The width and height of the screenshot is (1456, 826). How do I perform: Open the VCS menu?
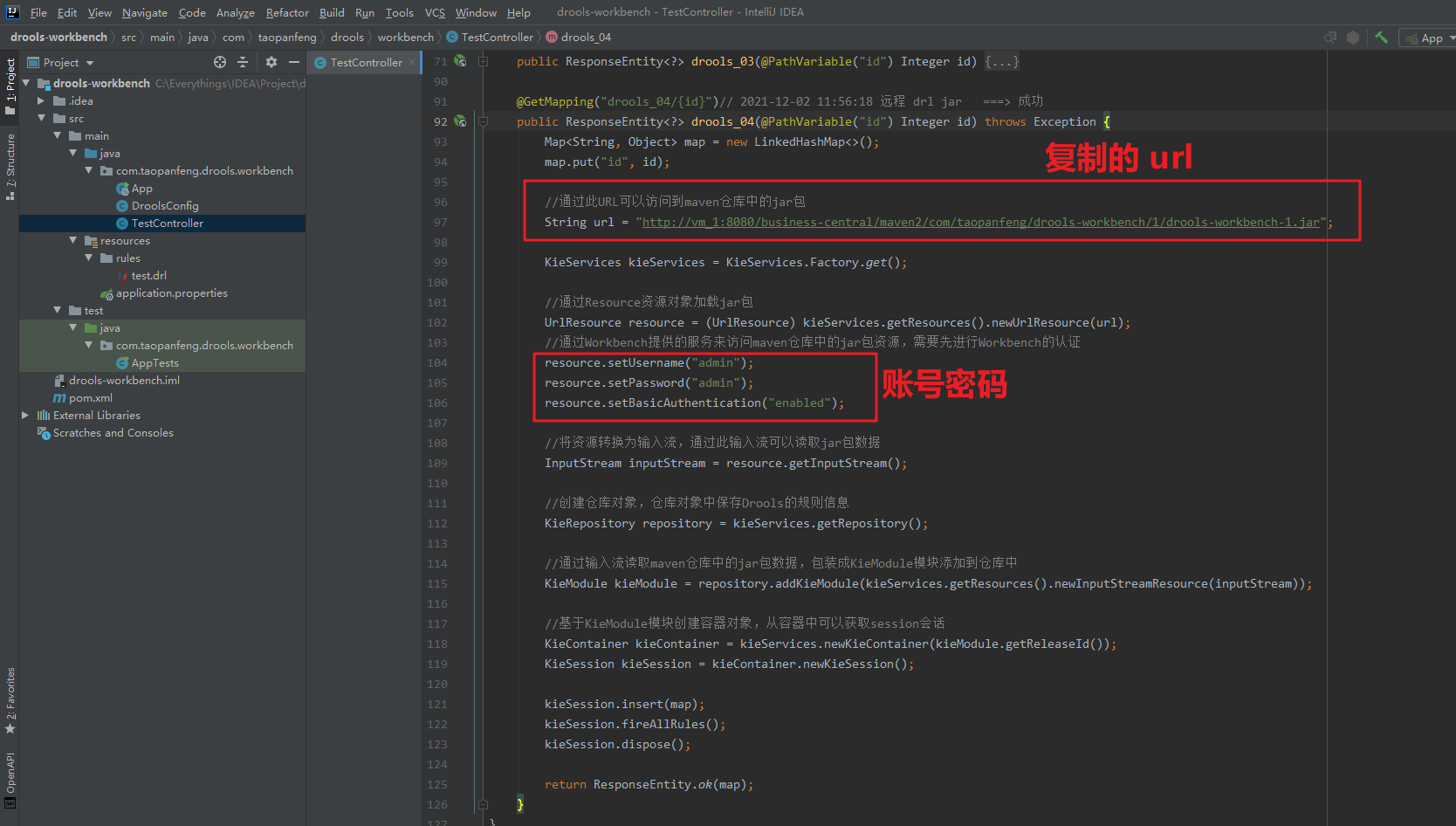(x=435, y=12)
